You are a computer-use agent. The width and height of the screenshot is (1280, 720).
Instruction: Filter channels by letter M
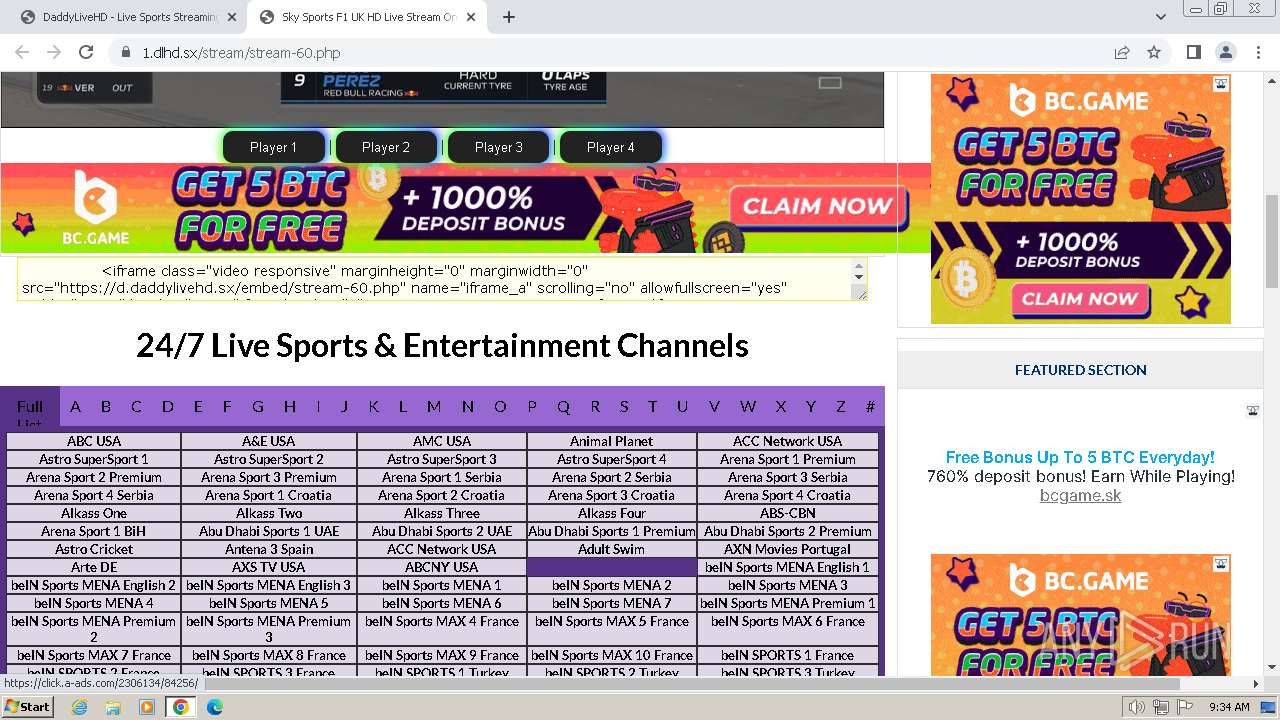434,406
